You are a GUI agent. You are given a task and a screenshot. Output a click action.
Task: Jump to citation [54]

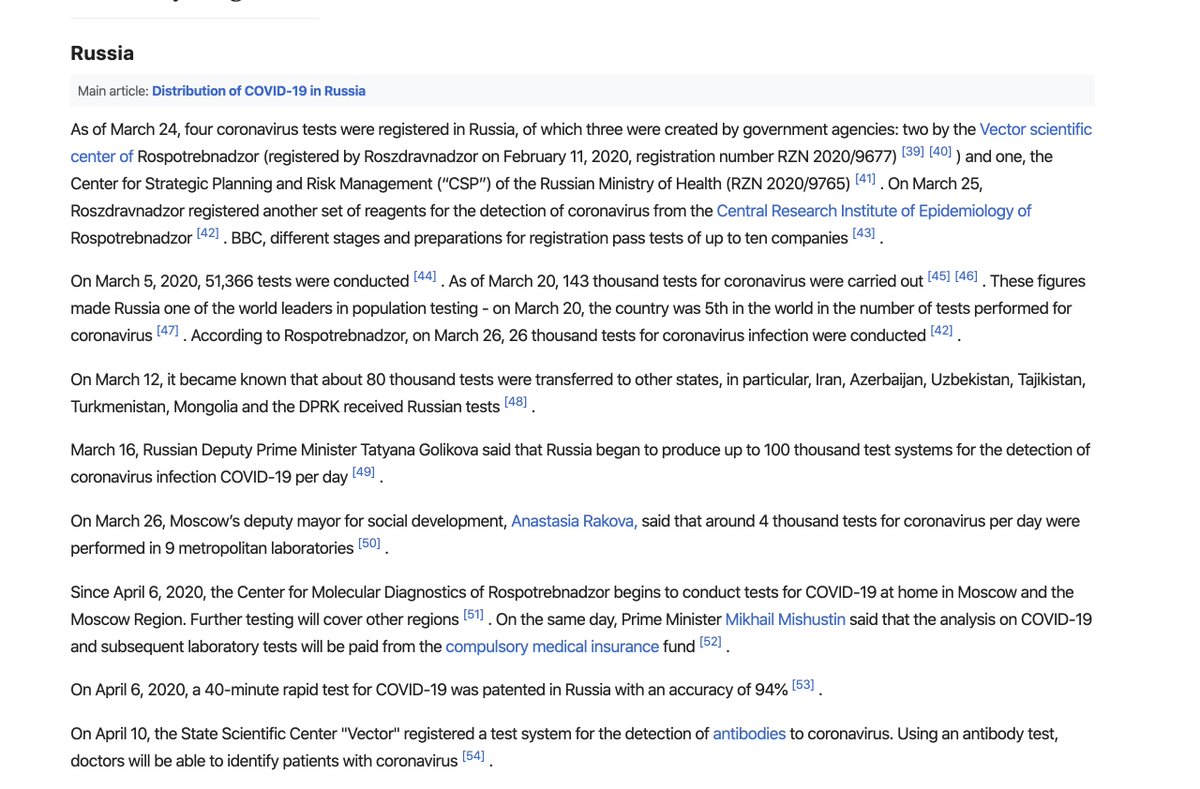(473, 756)
